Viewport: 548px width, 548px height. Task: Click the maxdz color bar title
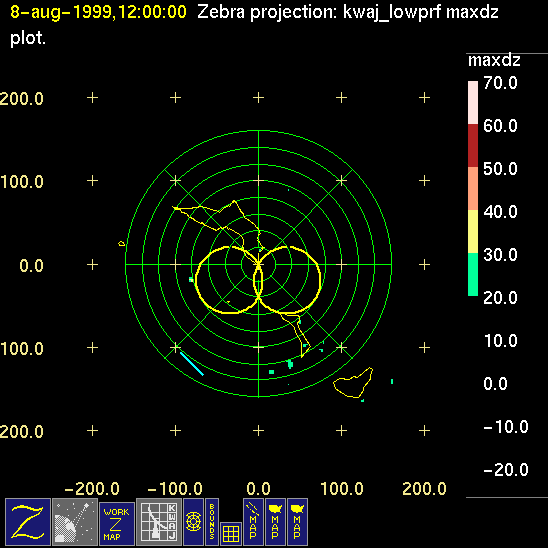coord(494,60)
